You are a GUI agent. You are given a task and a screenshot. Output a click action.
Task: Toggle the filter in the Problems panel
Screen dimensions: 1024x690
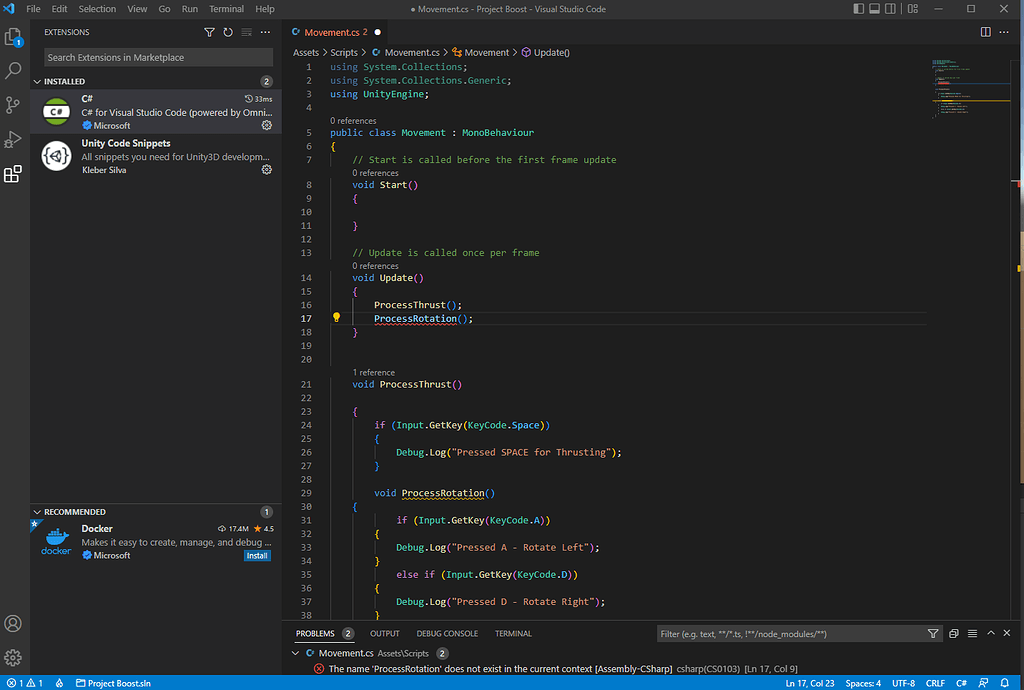933,633
